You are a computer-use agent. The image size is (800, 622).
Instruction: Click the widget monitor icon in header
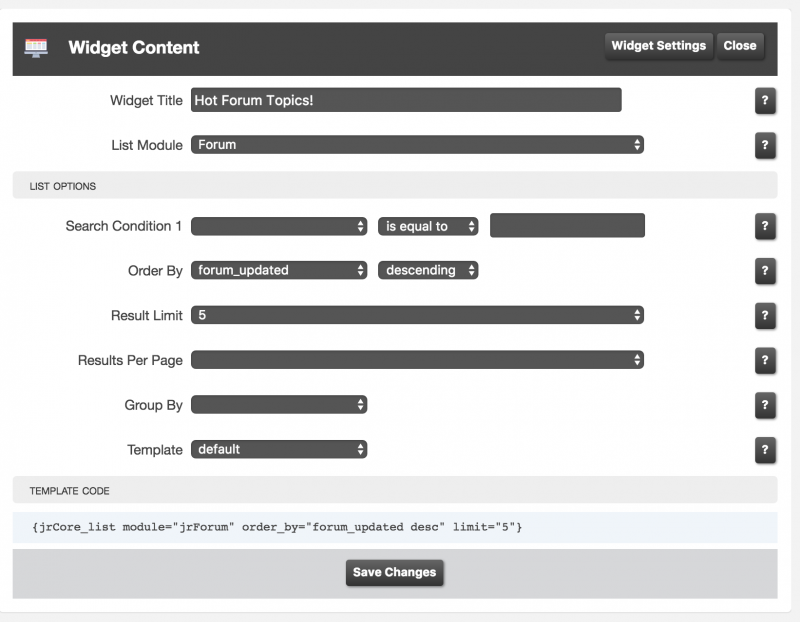pyautogui.click(x=36, y=47)
